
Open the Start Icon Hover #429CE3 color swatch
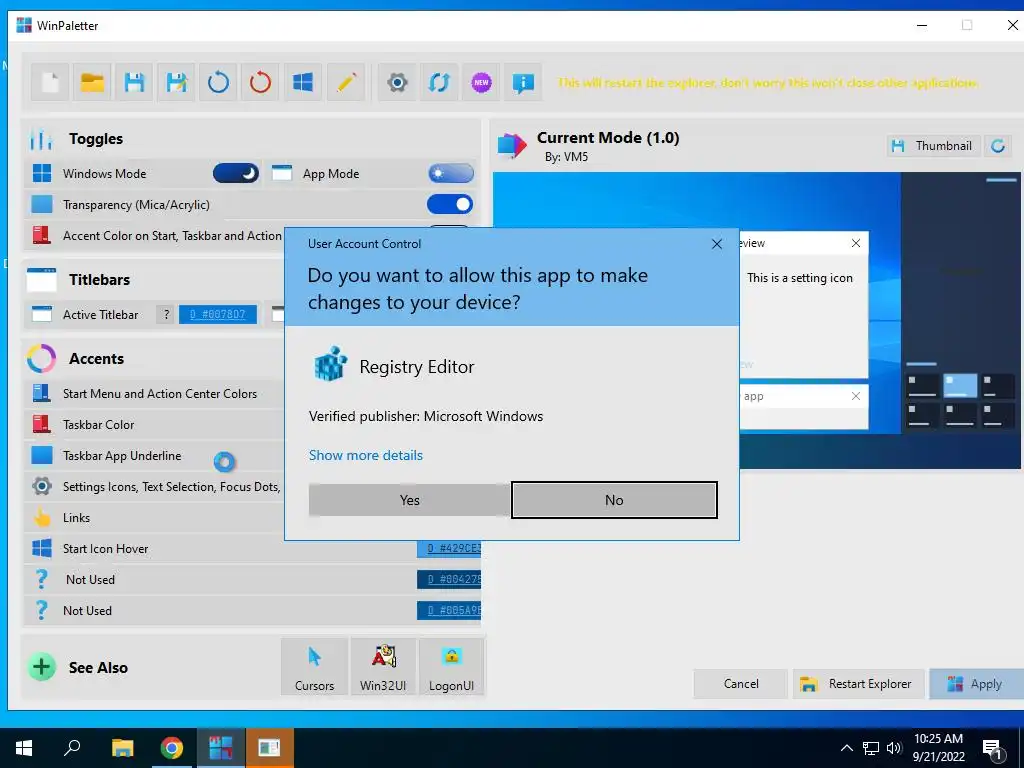click(x=449, y=548)
